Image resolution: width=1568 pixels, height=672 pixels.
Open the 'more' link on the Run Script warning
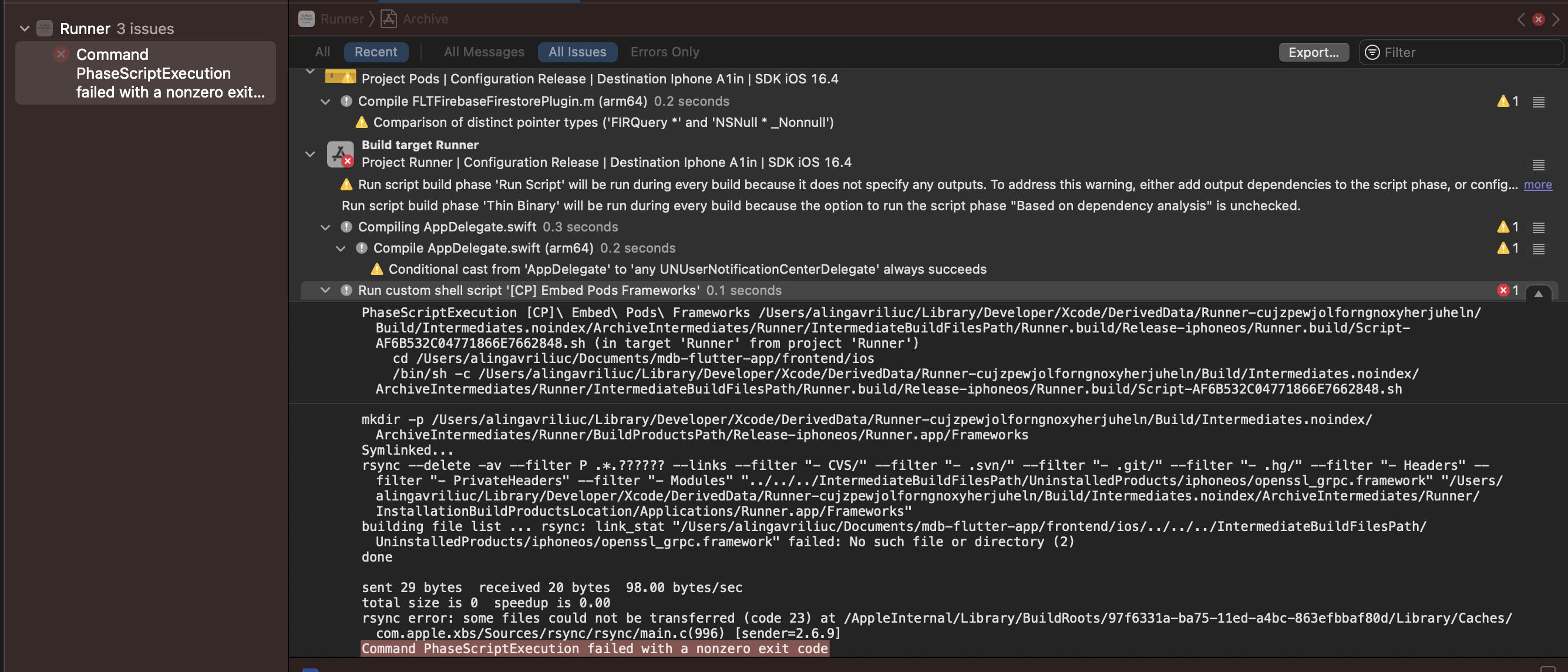[x=1537, y=185]
